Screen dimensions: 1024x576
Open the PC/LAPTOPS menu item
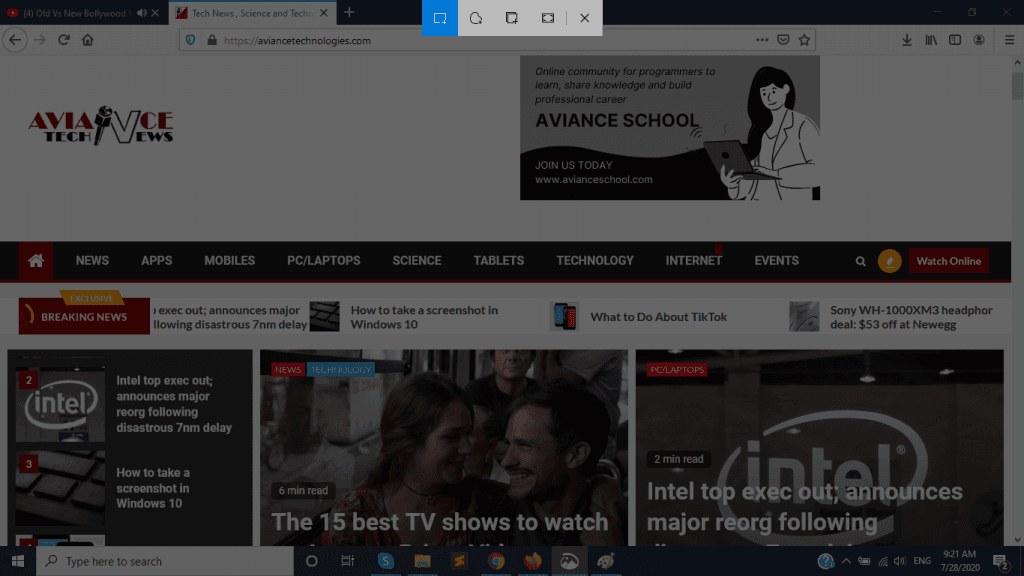tap(323, 261)
